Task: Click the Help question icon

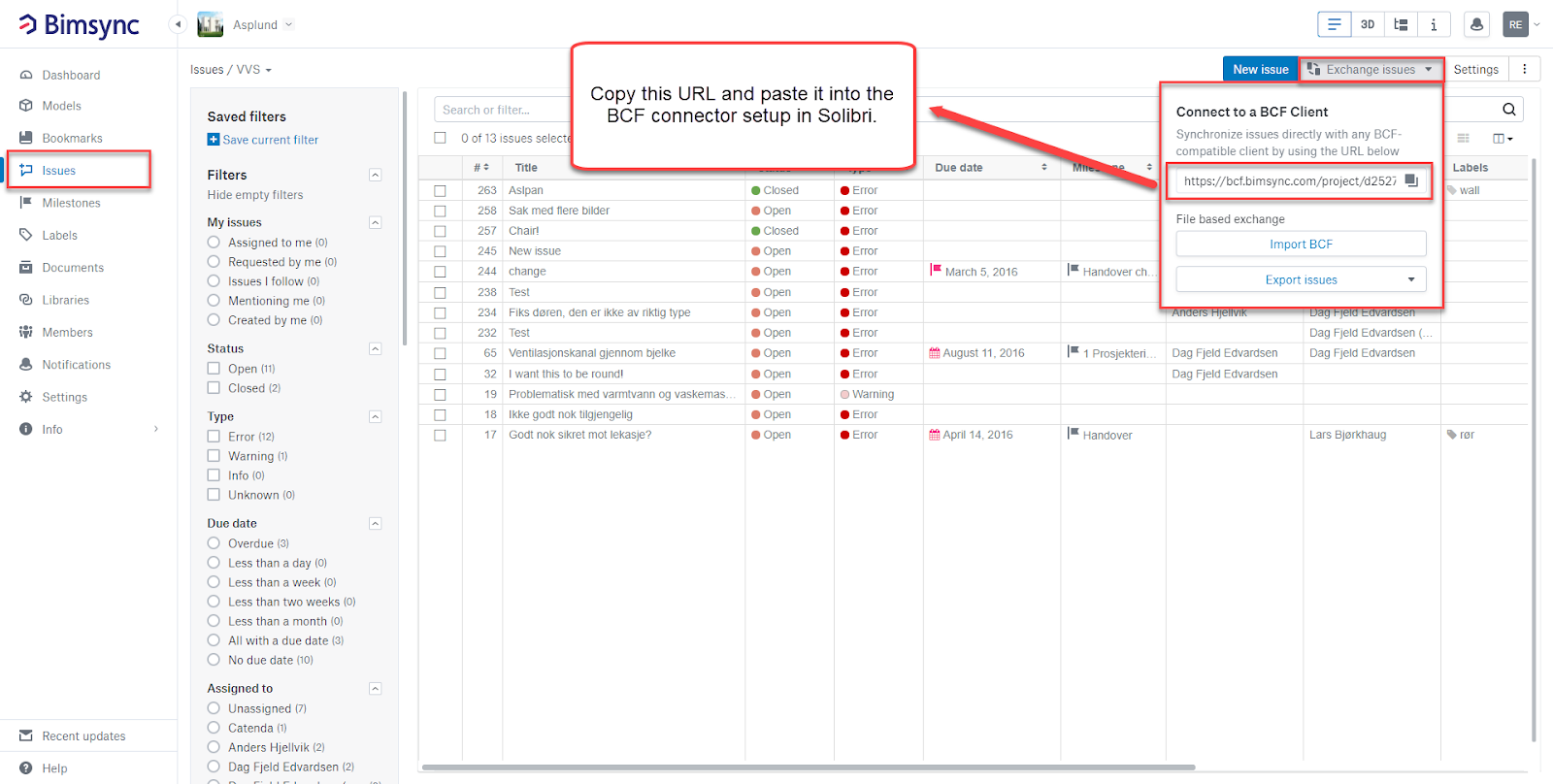Action: 26,768
